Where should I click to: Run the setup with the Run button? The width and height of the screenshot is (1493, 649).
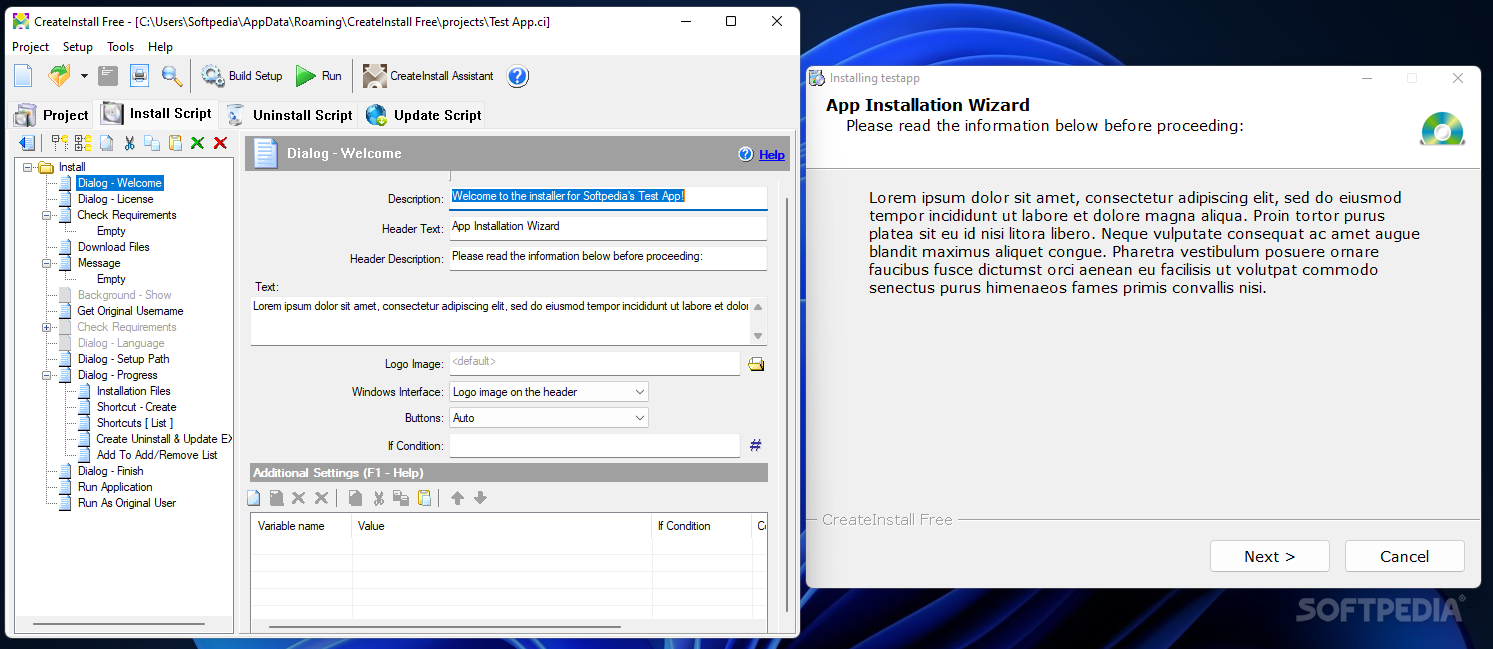(x=319, y=76)
